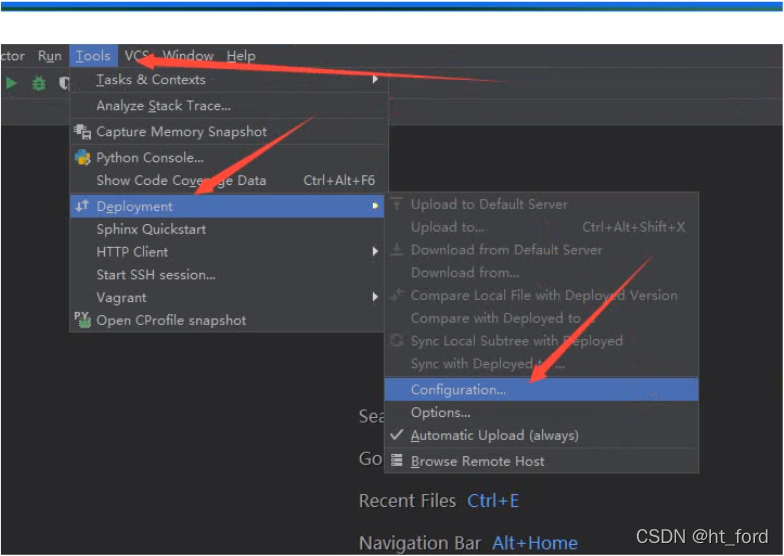Click the Browse Remote Host server icon
784x556 pixels.
click(396, 460)
